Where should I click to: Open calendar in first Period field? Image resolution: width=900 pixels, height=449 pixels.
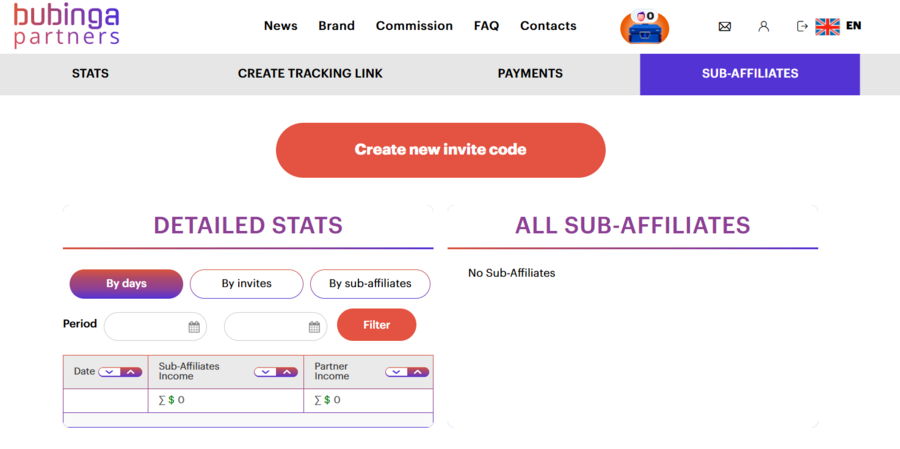click(x=194, y=327)
